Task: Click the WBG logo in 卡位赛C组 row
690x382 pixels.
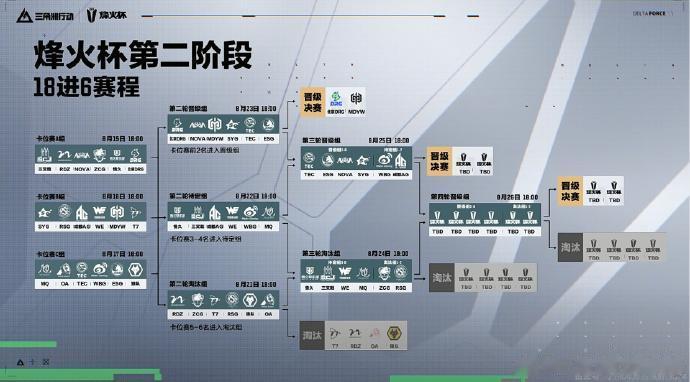Action: tap(100, 269)
